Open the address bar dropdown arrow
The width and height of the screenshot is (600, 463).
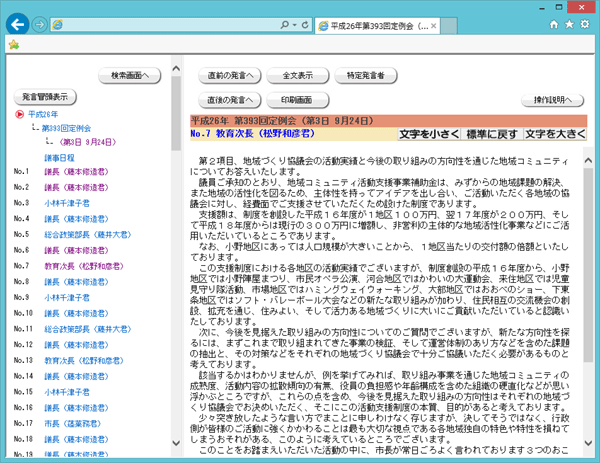pos(295,25)
